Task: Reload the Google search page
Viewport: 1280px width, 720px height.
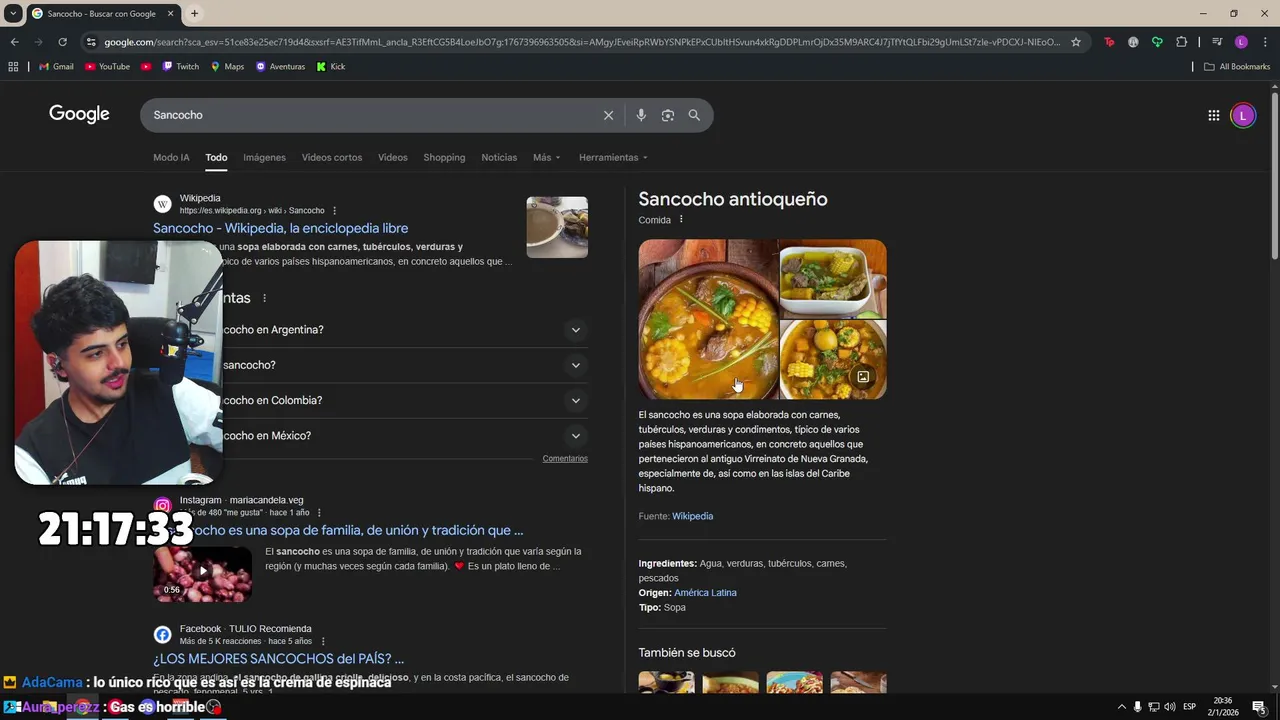Action: (x=62, y=42)
